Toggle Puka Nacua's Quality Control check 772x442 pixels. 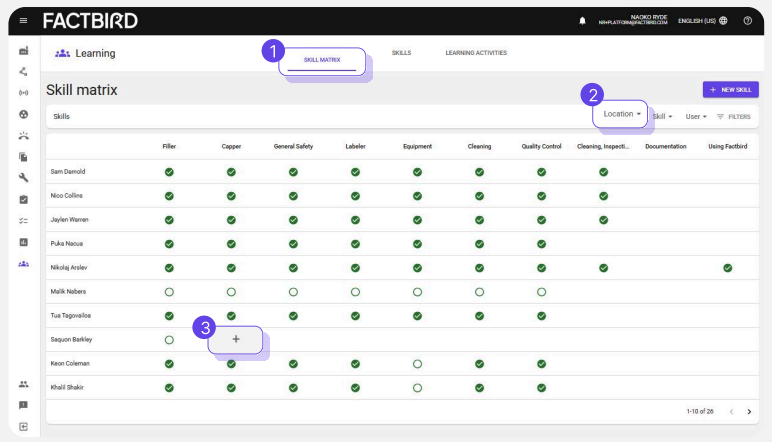click(x=542, y=244)
